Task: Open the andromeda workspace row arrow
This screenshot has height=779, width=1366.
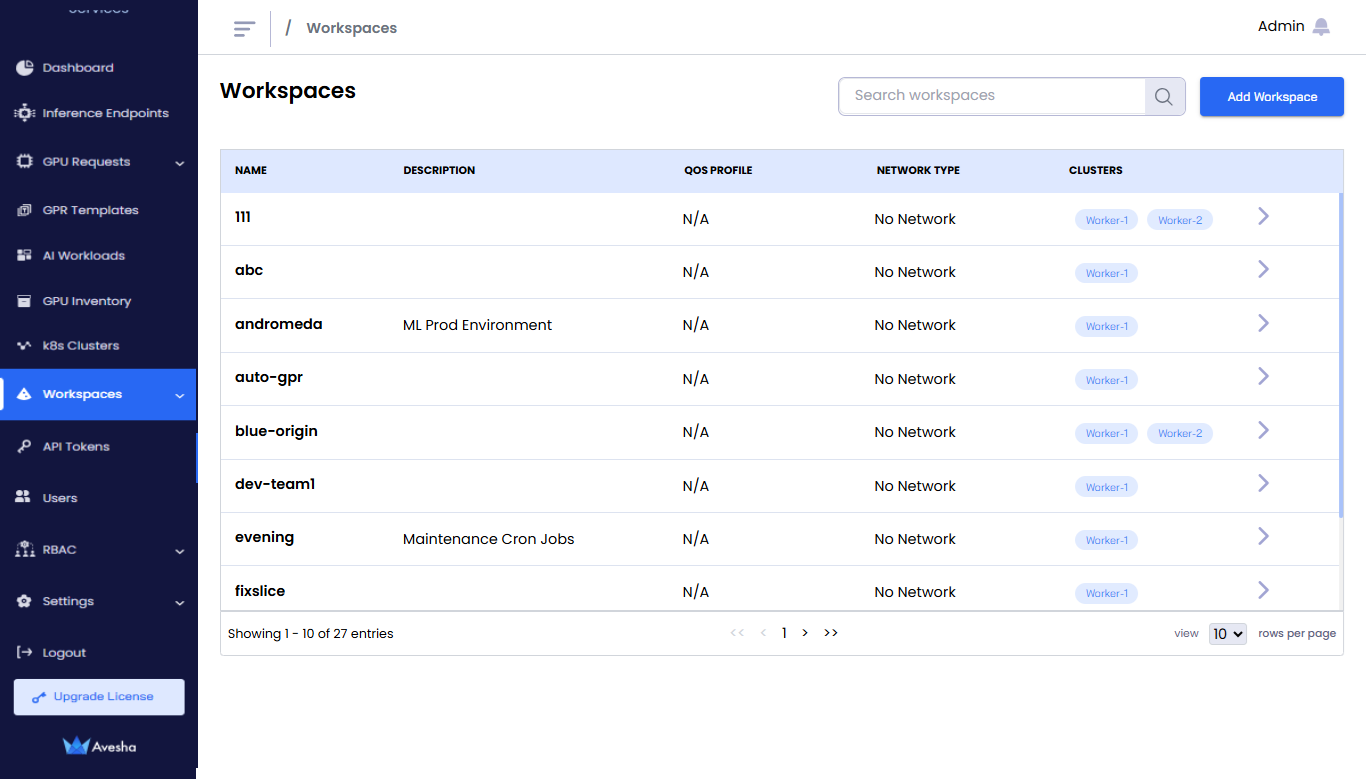Action: 1263,323
